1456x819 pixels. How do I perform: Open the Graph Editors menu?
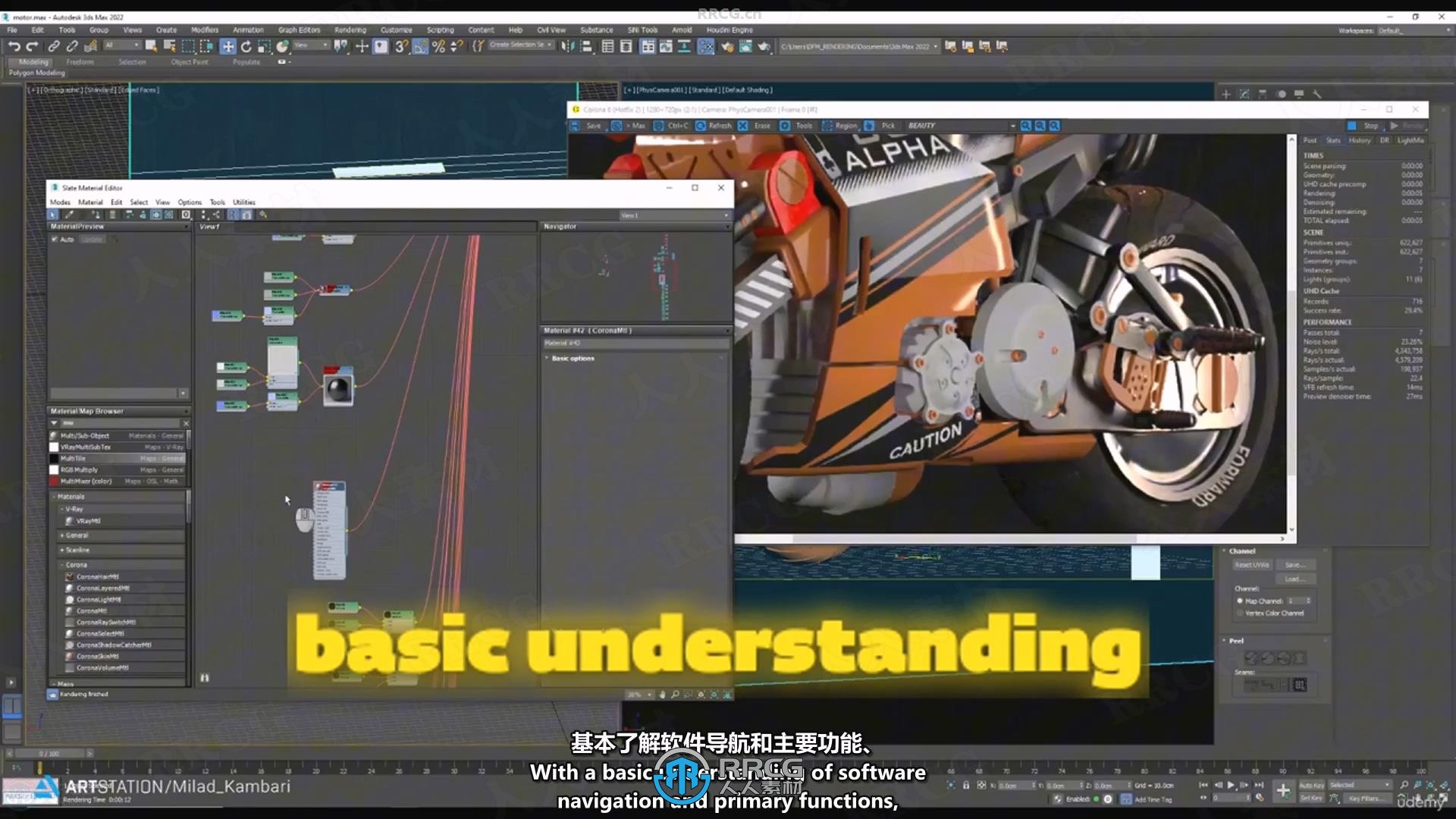[299, 30]
